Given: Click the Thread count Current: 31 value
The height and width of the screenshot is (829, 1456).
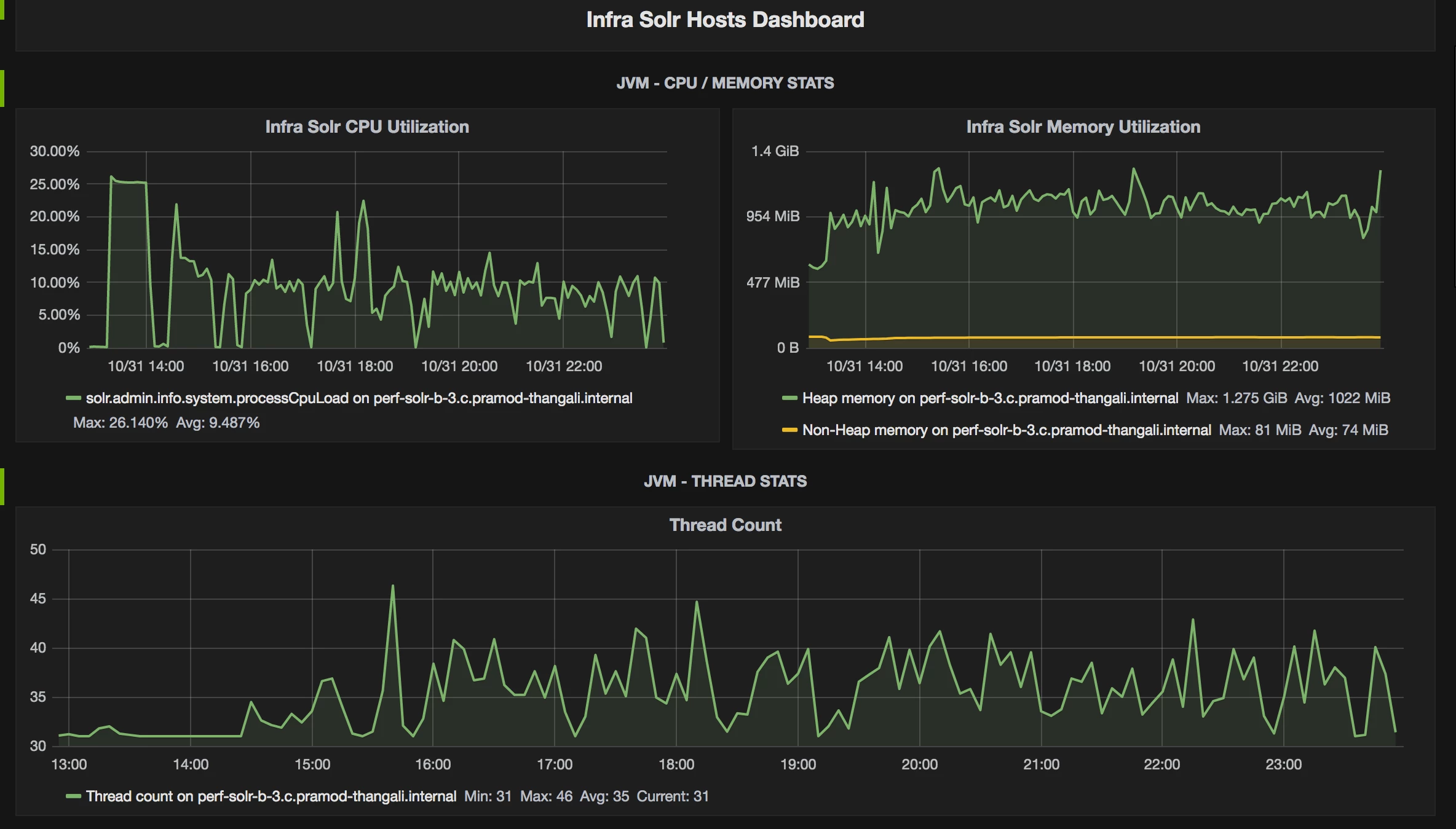Looking at the screenshot, I should (x=673, y=796).
